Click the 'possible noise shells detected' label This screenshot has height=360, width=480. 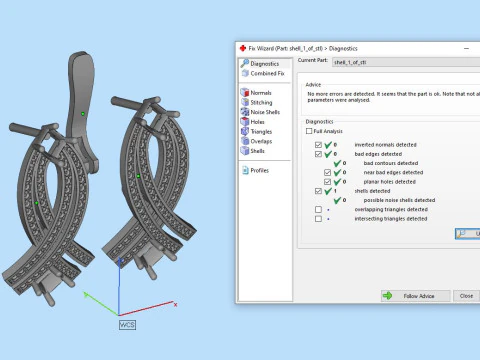coord(399,200)
